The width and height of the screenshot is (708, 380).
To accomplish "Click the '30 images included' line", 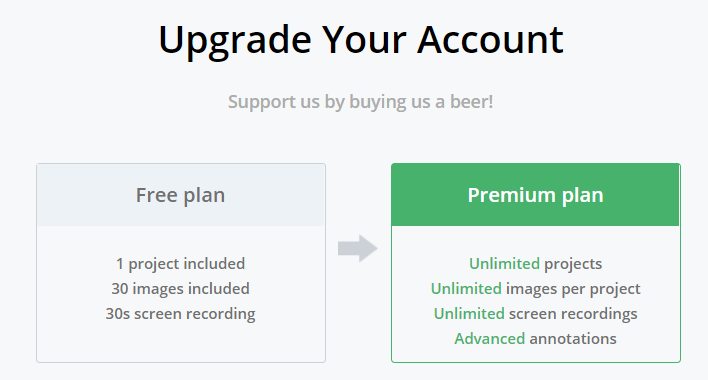I will click(181, 289).
